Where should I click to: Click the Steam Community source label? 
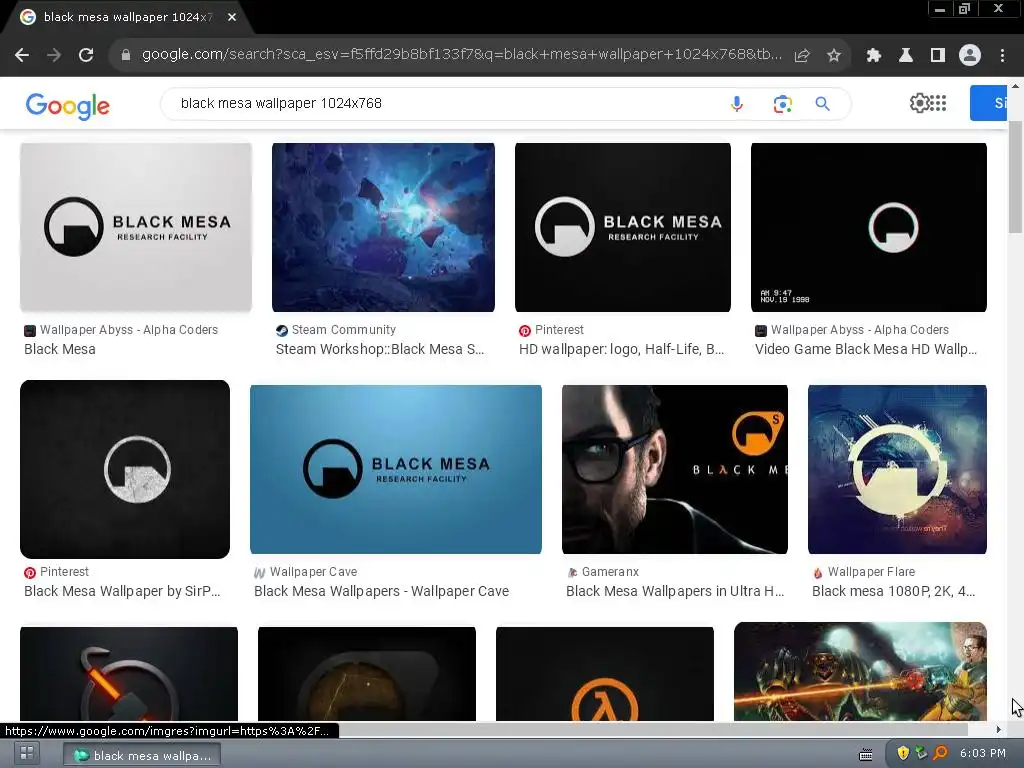point(344,330)
